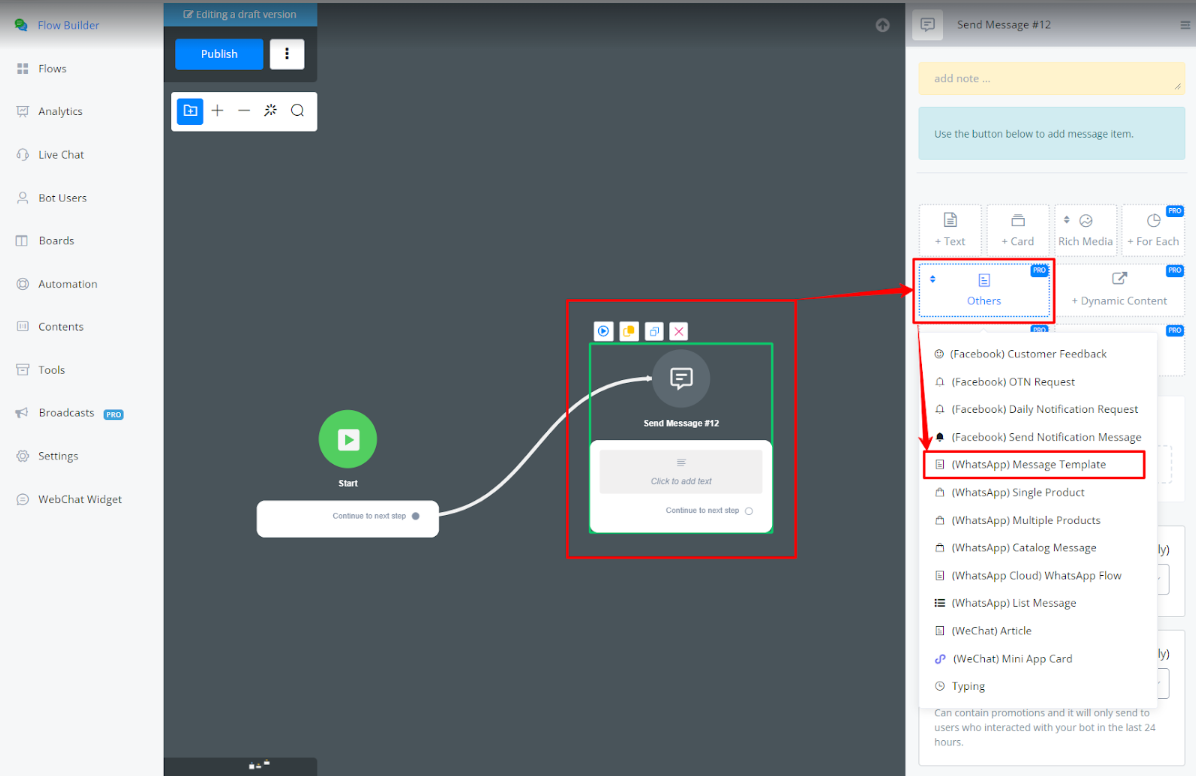Open the three-dot menu beside Publish
1196x776 pixels.
[287, 54]
